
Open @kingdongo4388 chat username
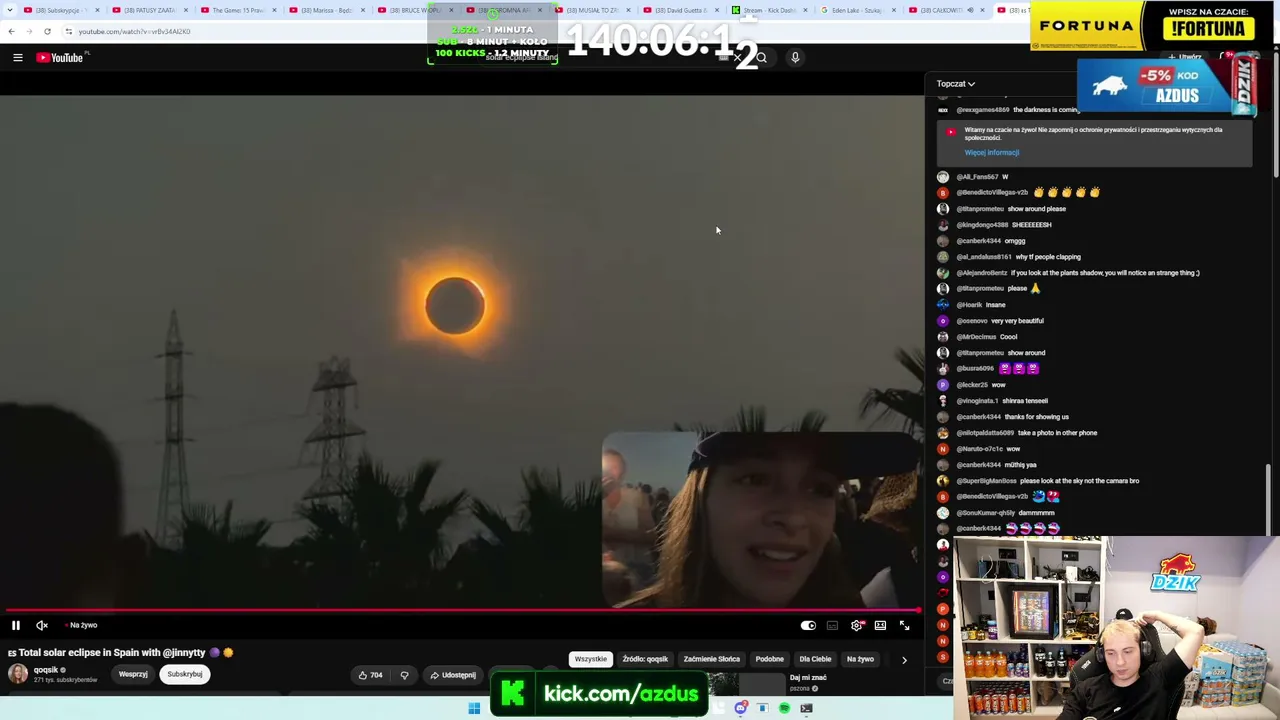983,225
